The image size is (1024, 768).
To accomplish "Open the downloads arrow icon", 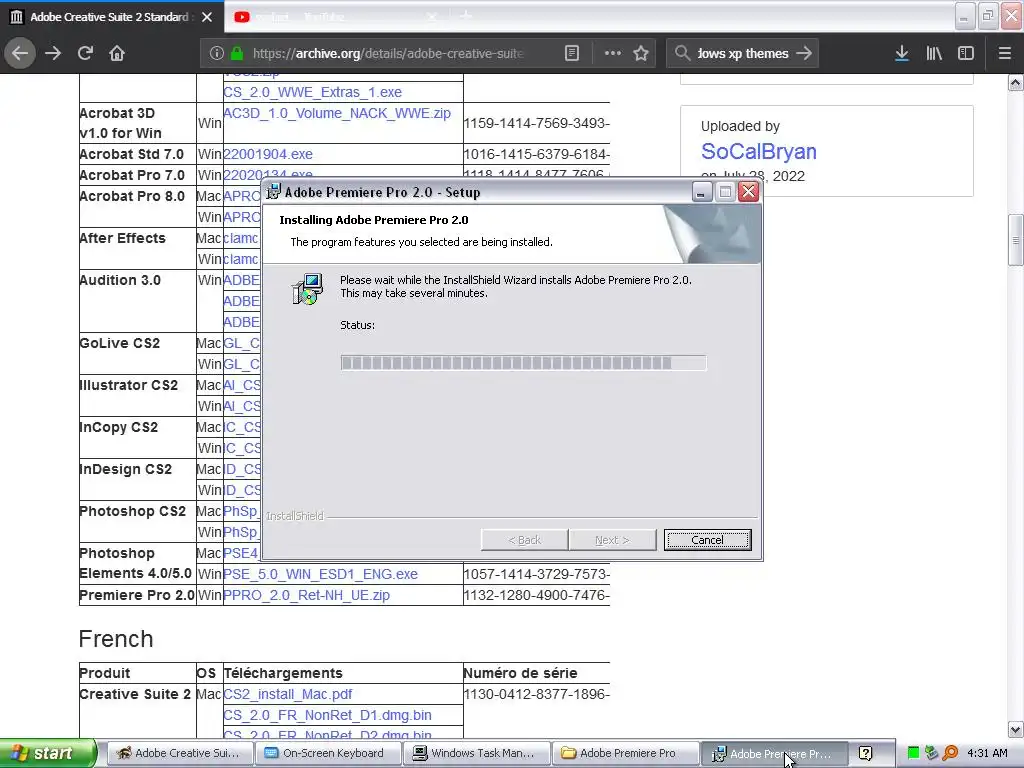I will (x=901, y=53).
